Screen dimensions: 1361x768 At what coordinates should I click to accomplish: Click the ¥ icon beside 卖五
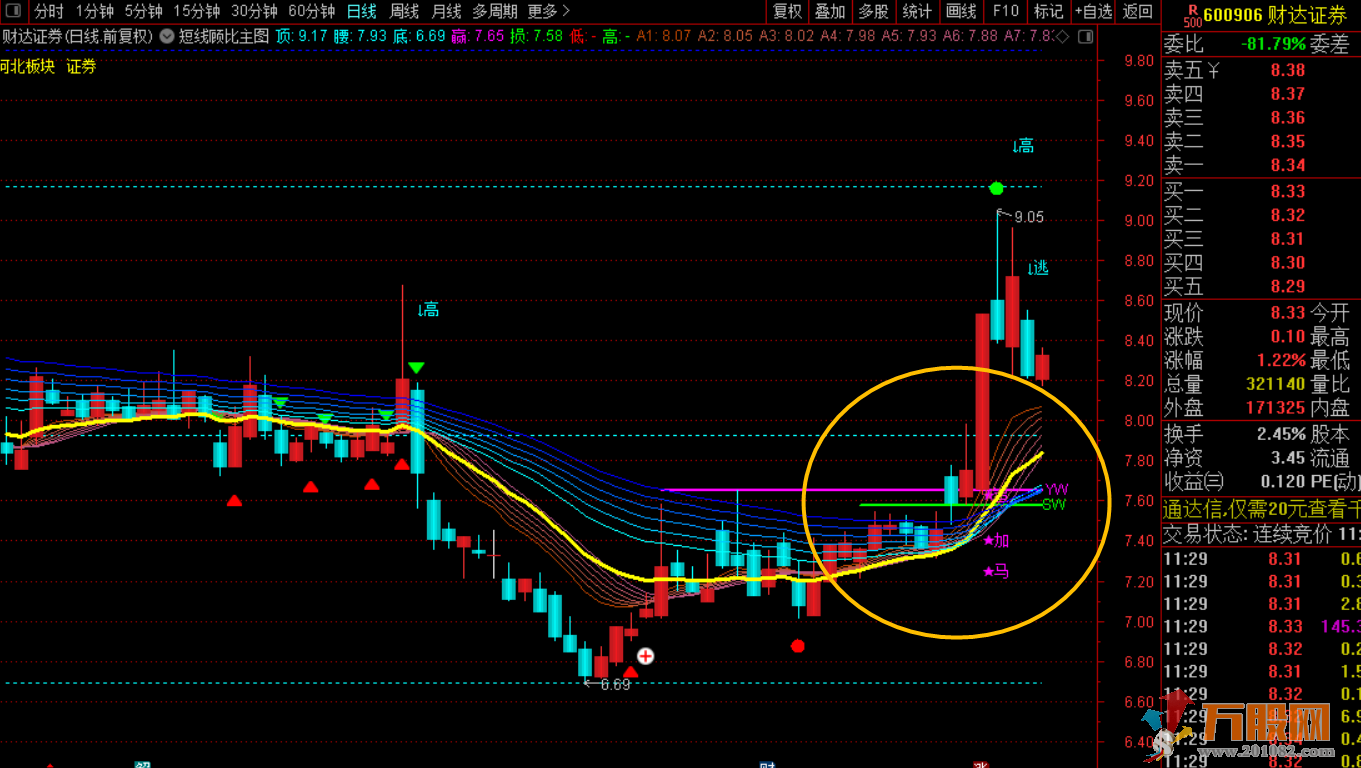tap(1213, 71)
